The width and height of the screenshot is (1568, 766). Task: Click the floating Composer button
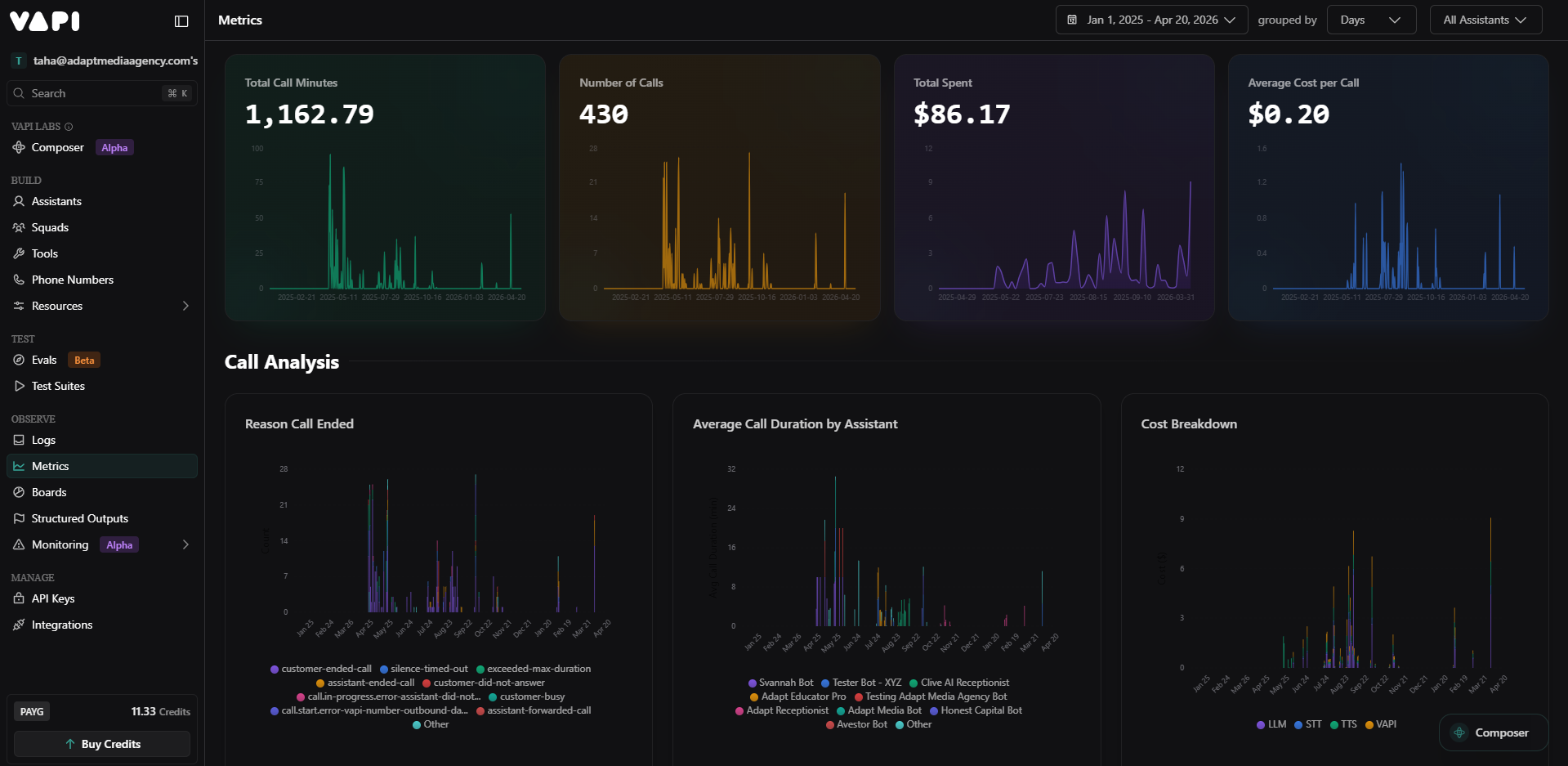[1493, 732]
